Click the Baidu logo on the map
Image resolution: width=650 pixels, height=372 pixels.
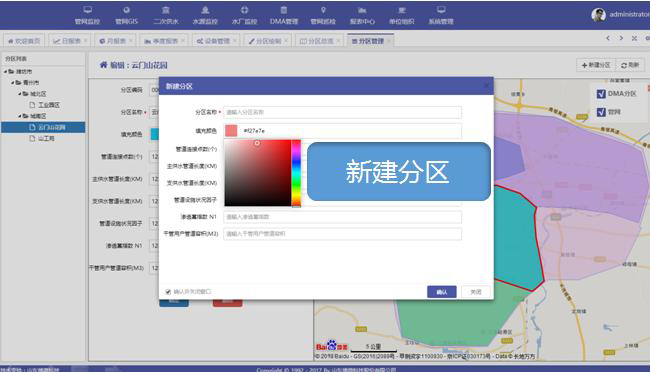tap(332, 345)
